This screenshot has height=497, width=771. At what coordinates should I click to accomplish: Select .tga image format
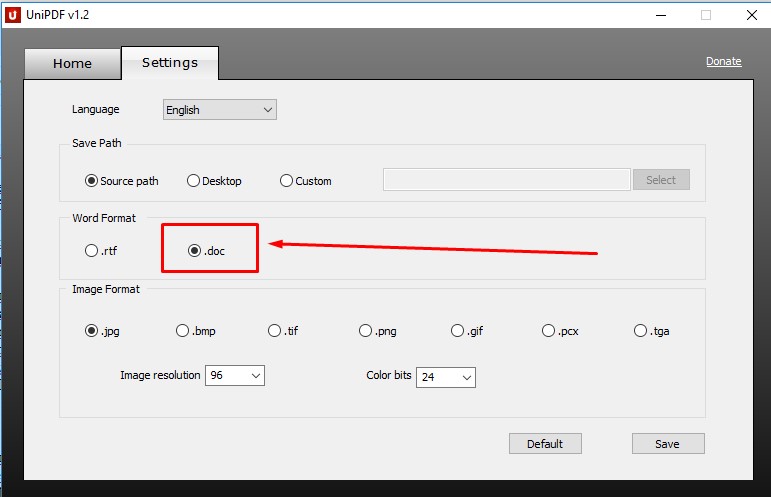point(652,331)
